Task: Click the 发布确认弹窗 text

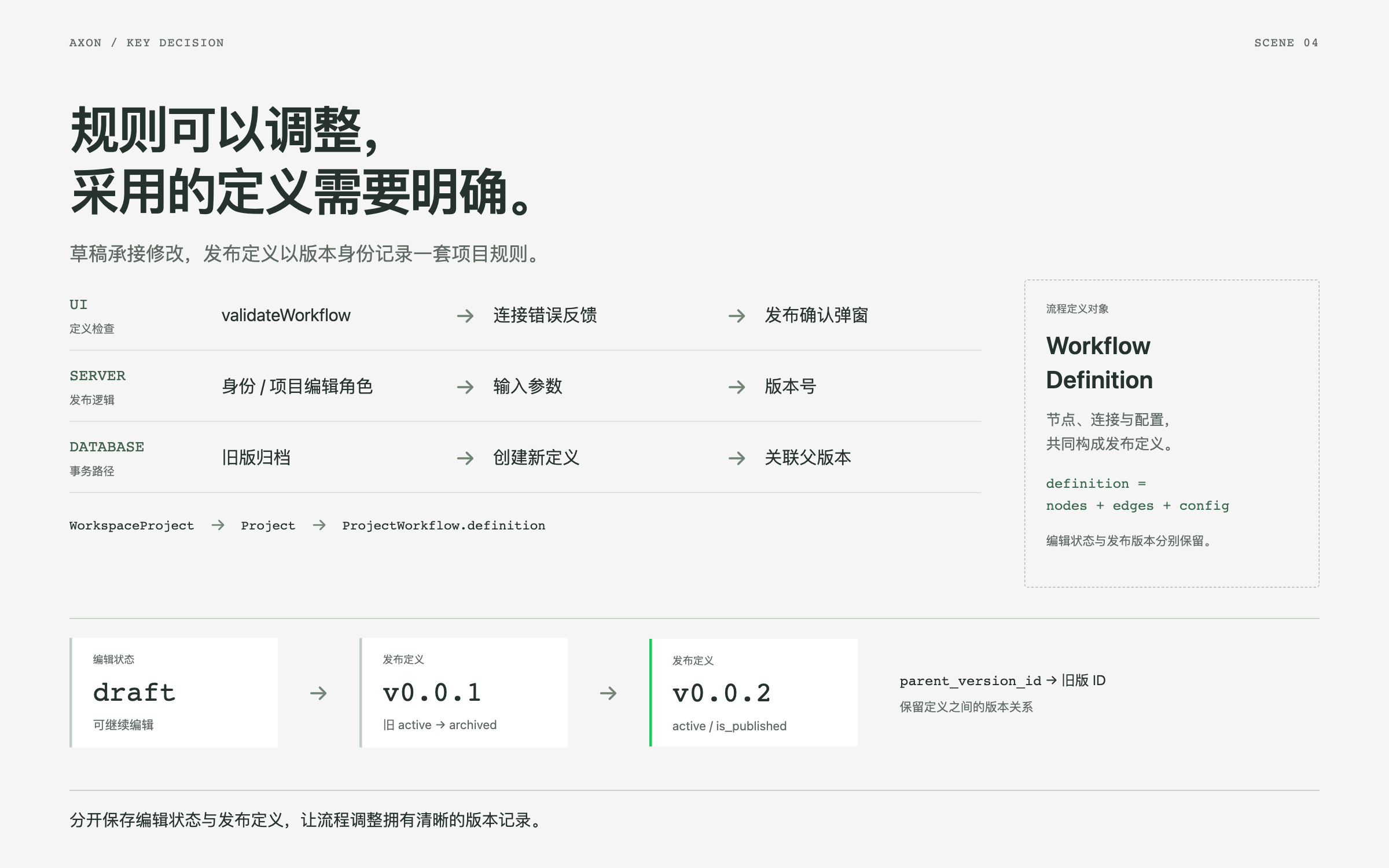Action: pos(817,315)
